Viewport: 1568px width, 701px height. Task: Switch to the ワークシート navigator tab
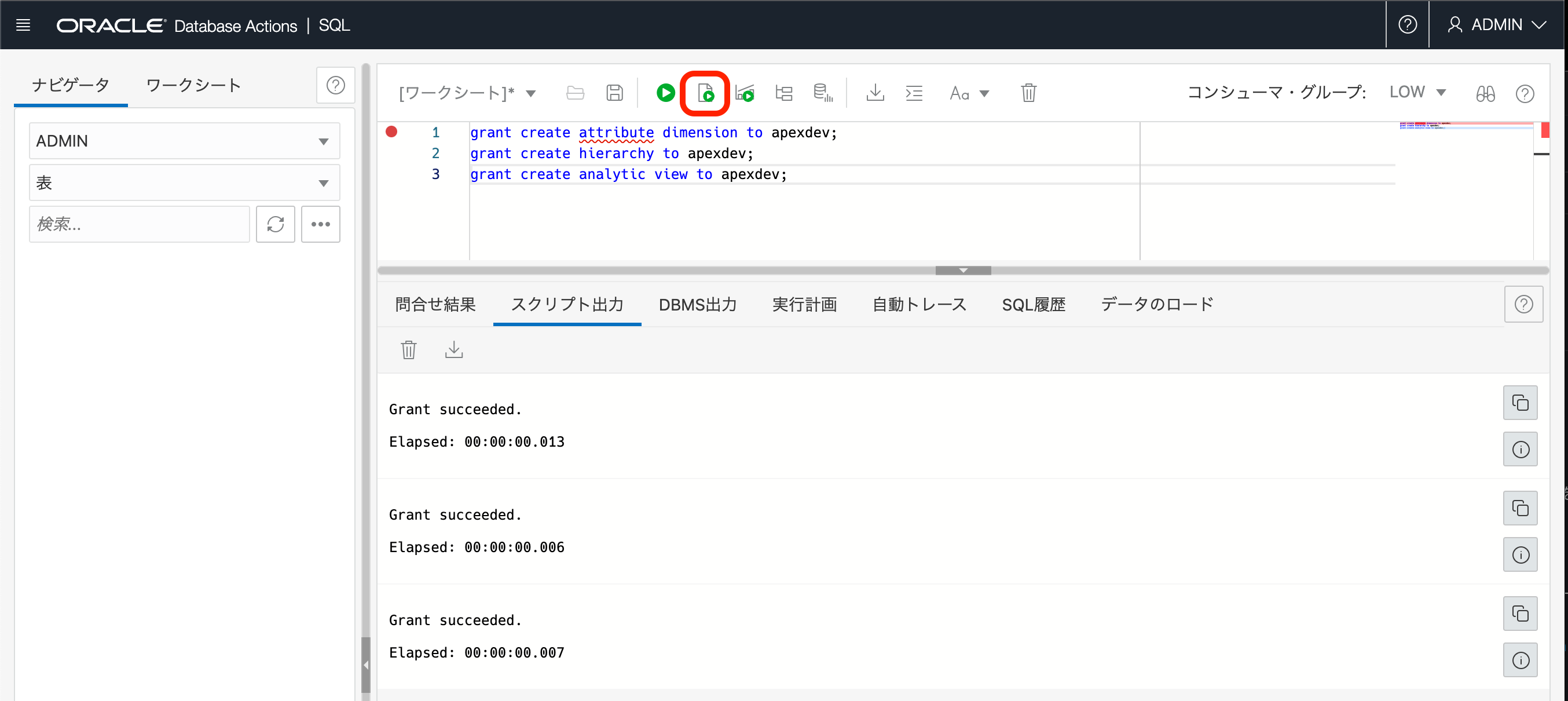193,85
